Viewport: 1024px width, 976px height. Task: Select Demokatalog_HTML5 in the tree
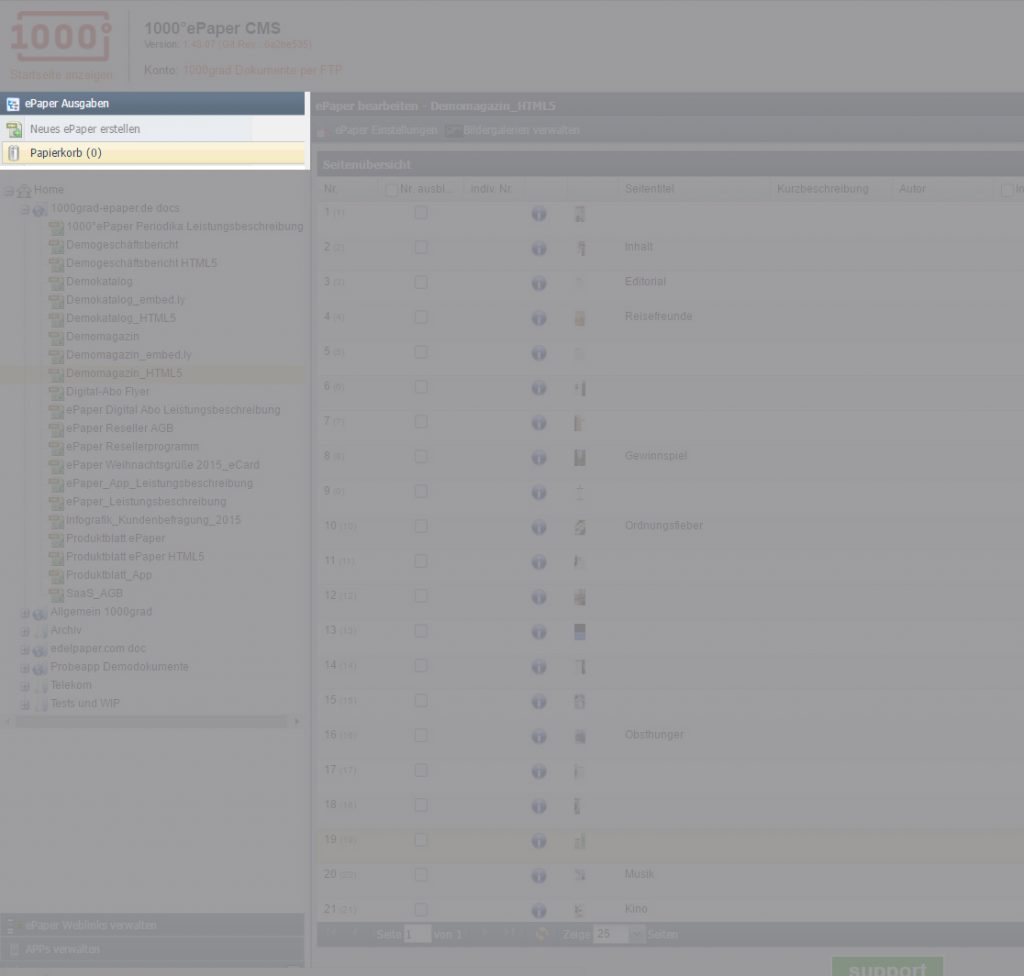(x=121, y=318)
